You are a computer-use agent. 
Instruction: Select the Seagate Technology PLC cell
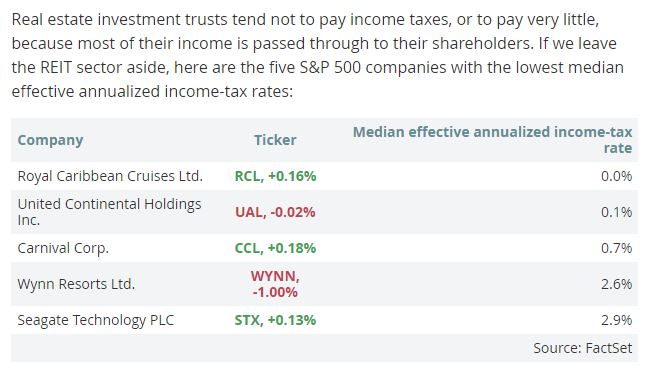point(96,320)
